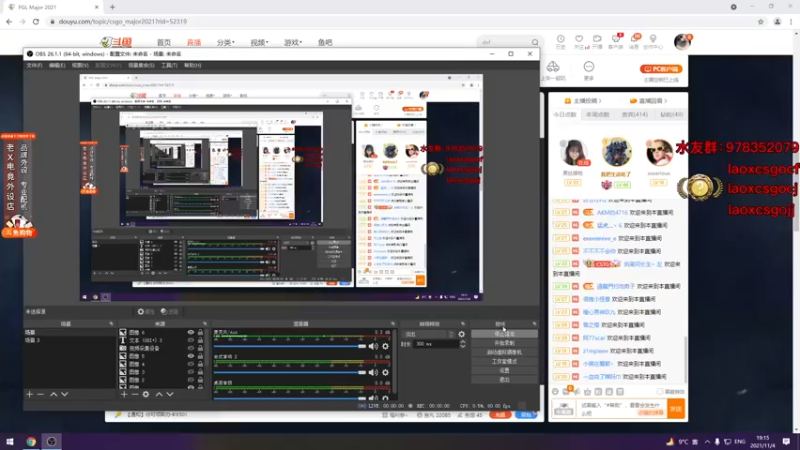Viewport: 800px width, 450px height.
Task: Open settings gear for second audio channel
Action: point(385,372)
